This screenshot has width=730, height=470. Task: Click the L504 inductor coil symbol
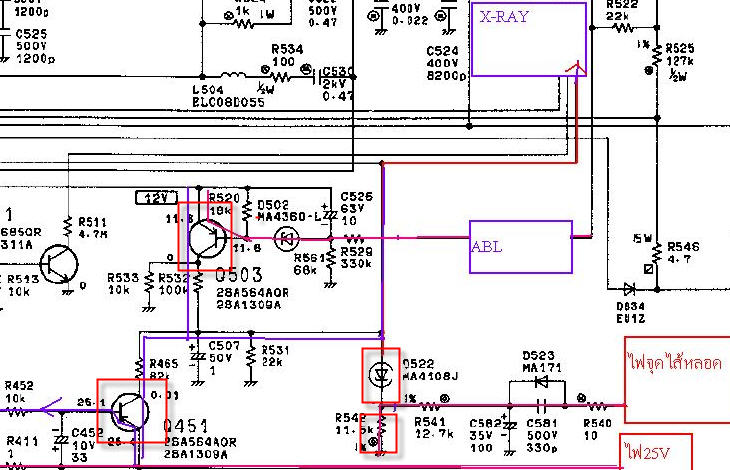233,75
